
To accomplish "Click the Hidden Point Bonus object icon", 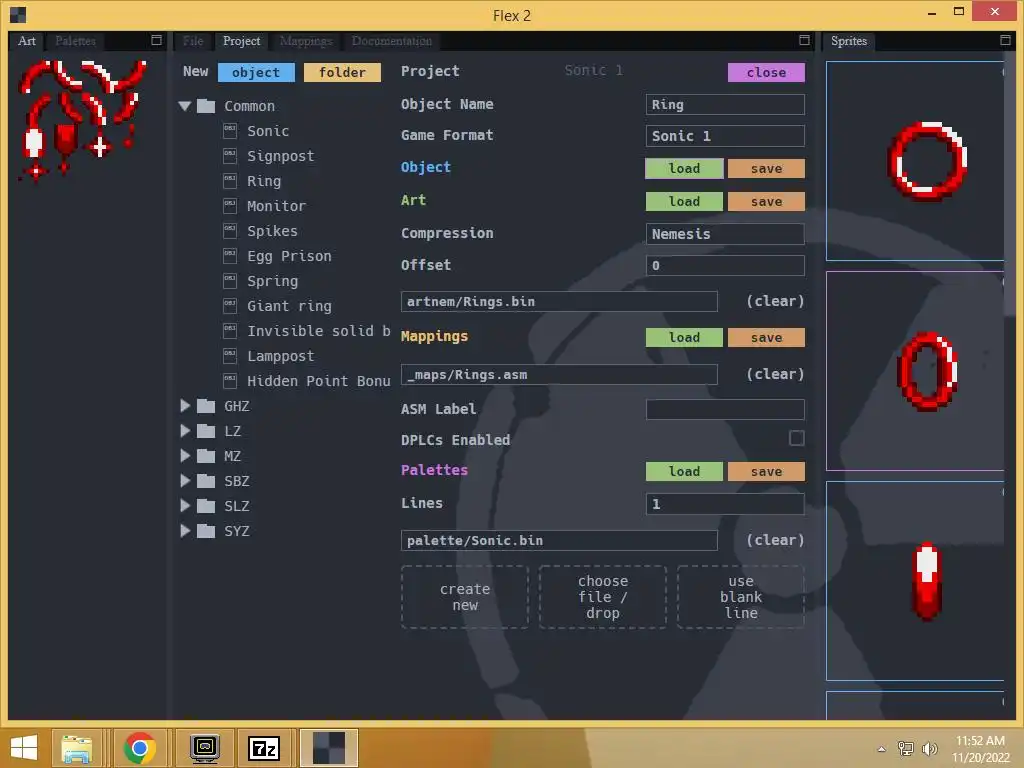I will pos(230,380).
